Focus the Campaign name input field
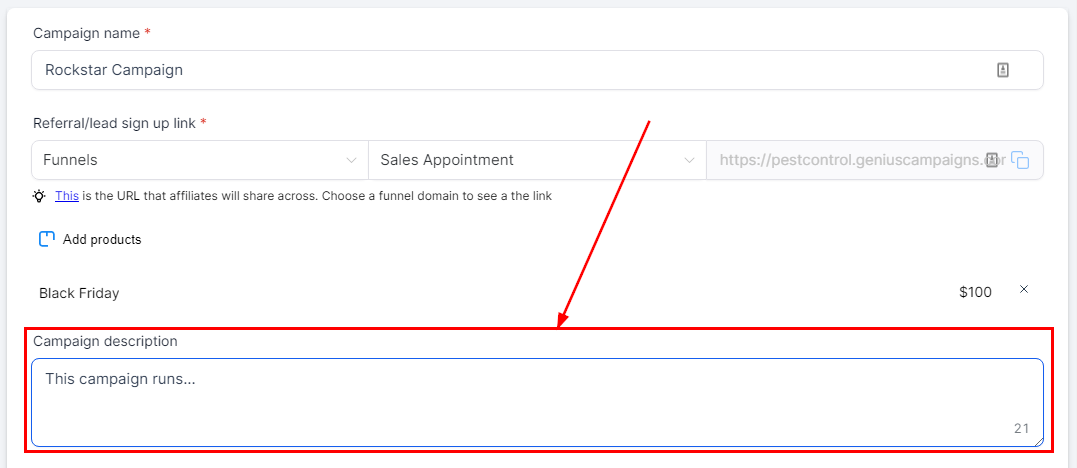 (x=500, y=70)
